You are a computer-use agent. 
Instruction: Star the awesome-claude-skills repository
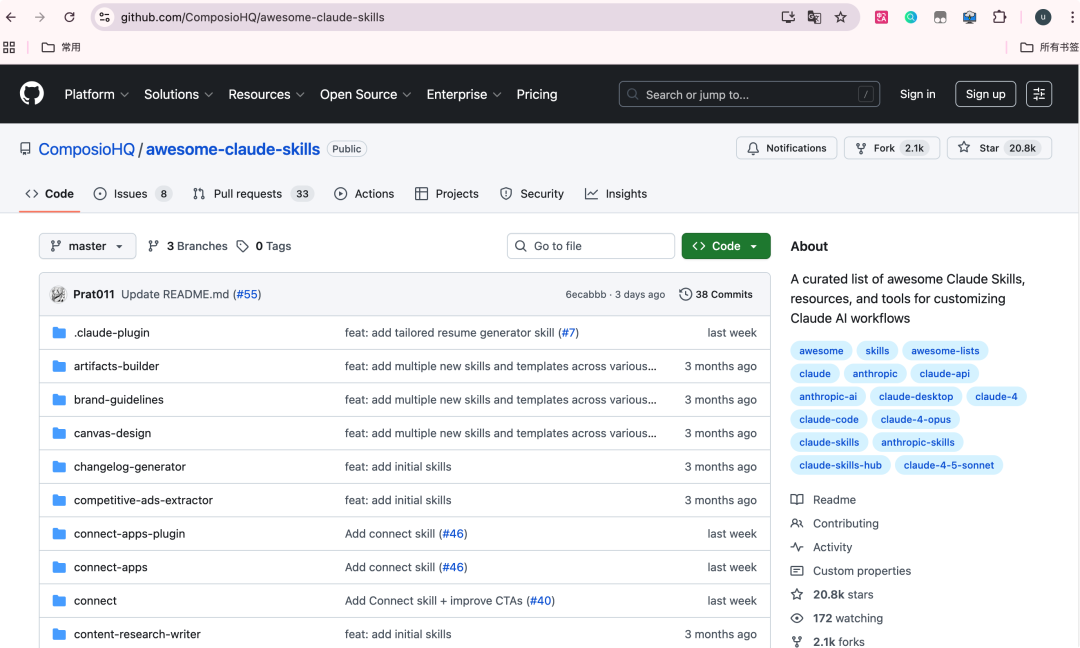996,148
